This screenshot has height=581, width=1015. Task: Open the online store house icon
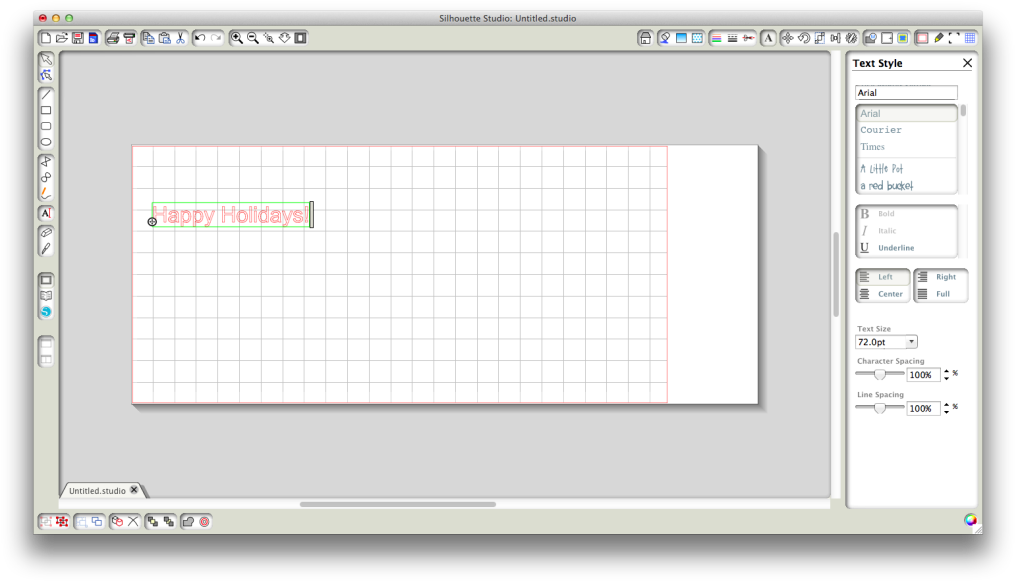[x=645, y=38]
